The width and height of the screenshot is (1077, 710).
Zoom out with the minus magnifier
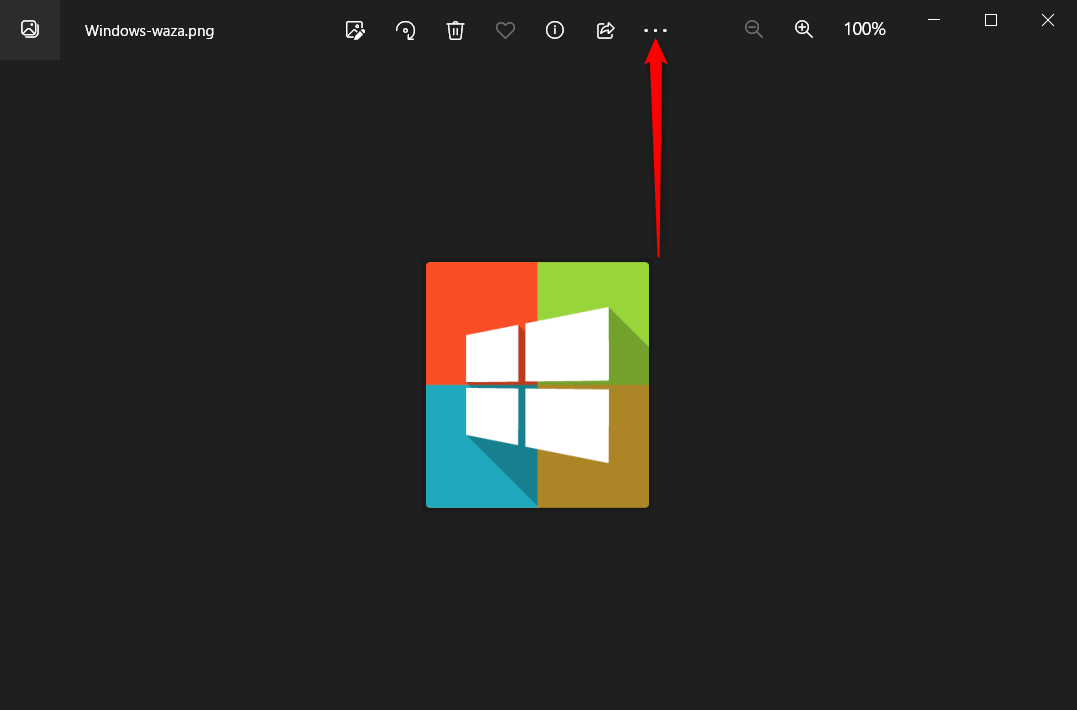[x=754, y=30]
